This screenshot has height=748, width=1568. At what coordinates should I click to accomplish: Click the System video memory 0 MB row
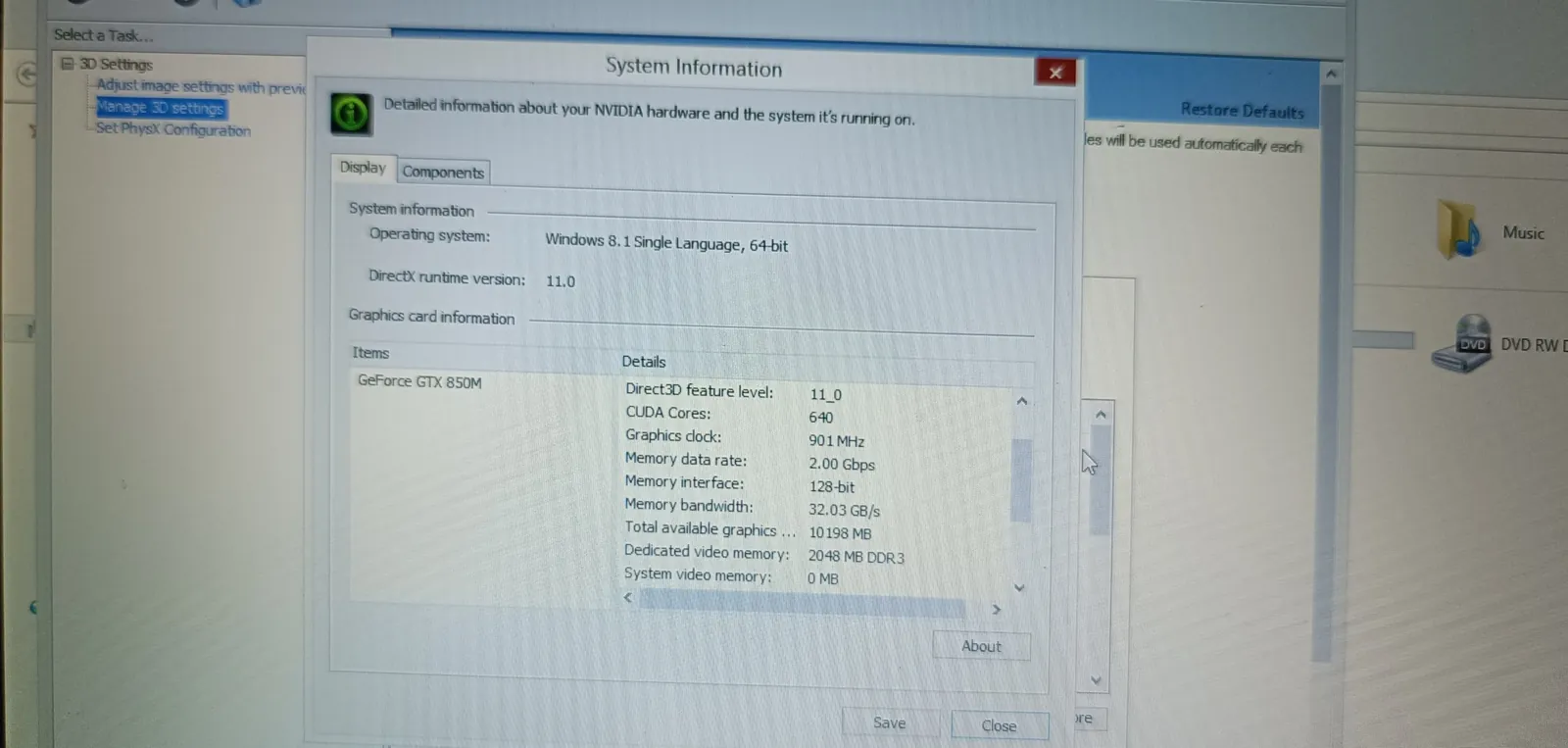[x=731, y=576]
